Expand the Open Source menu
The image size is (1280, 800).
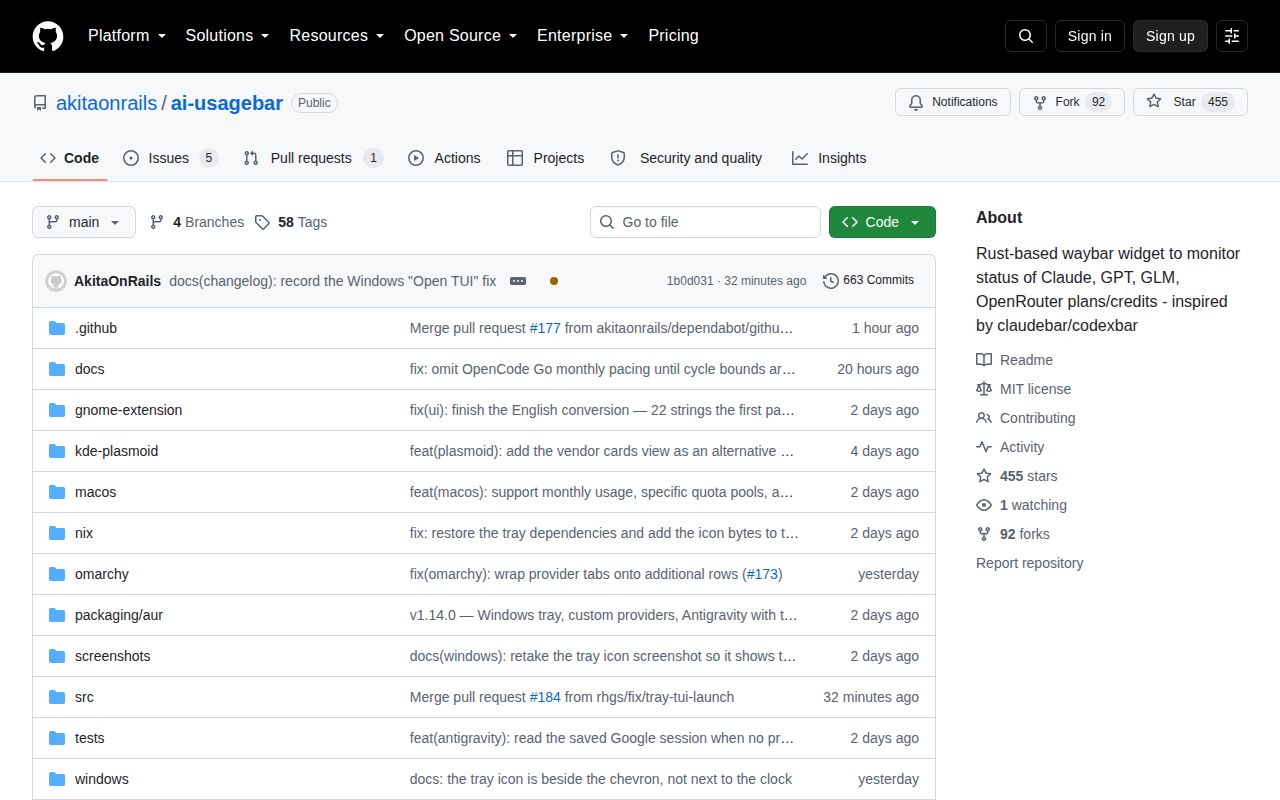[x=460, y=36]
